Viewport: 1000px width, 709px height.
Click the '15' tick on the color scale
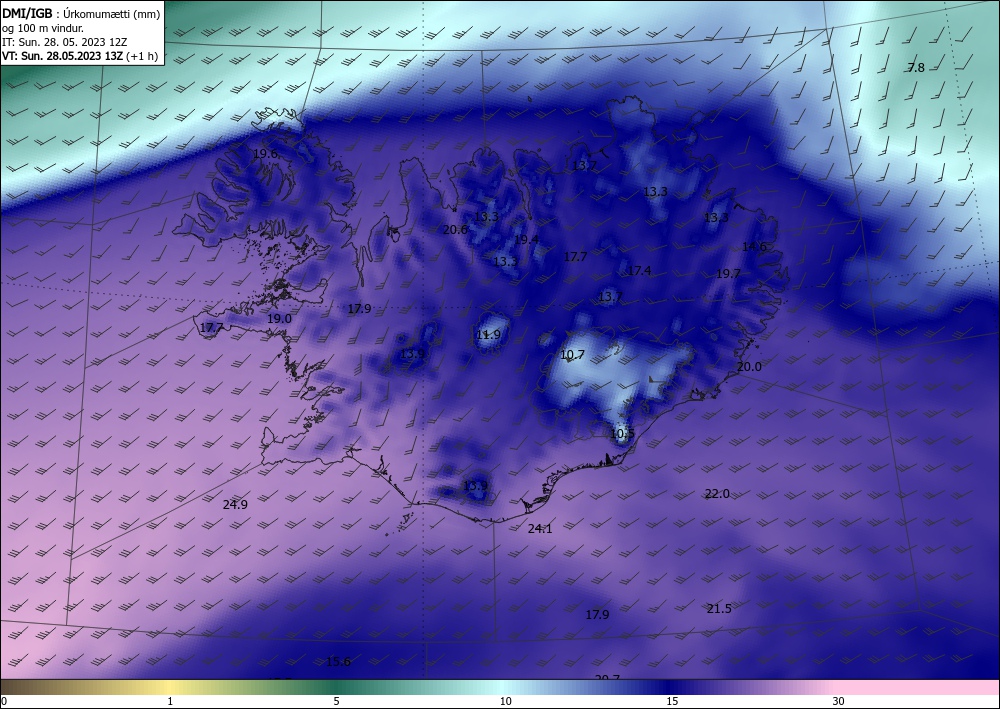[x=672, y=701]
